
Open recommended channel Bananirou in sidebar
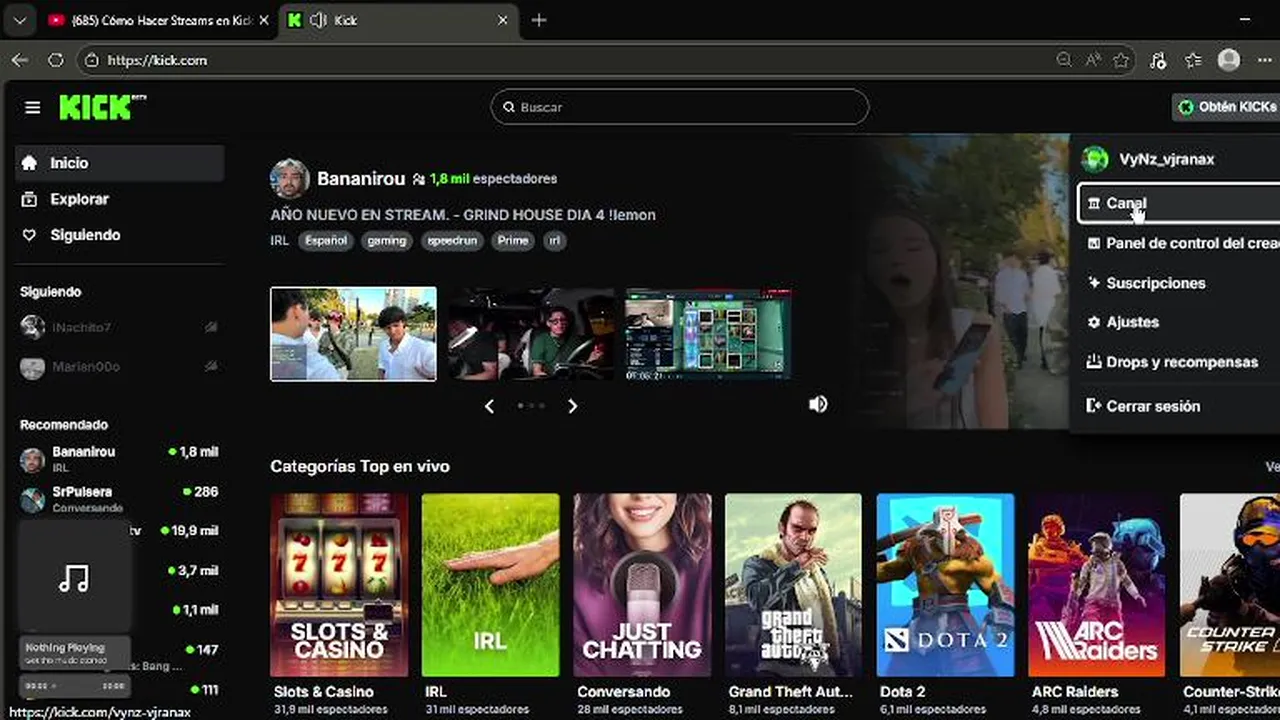(x=119, y=459)
